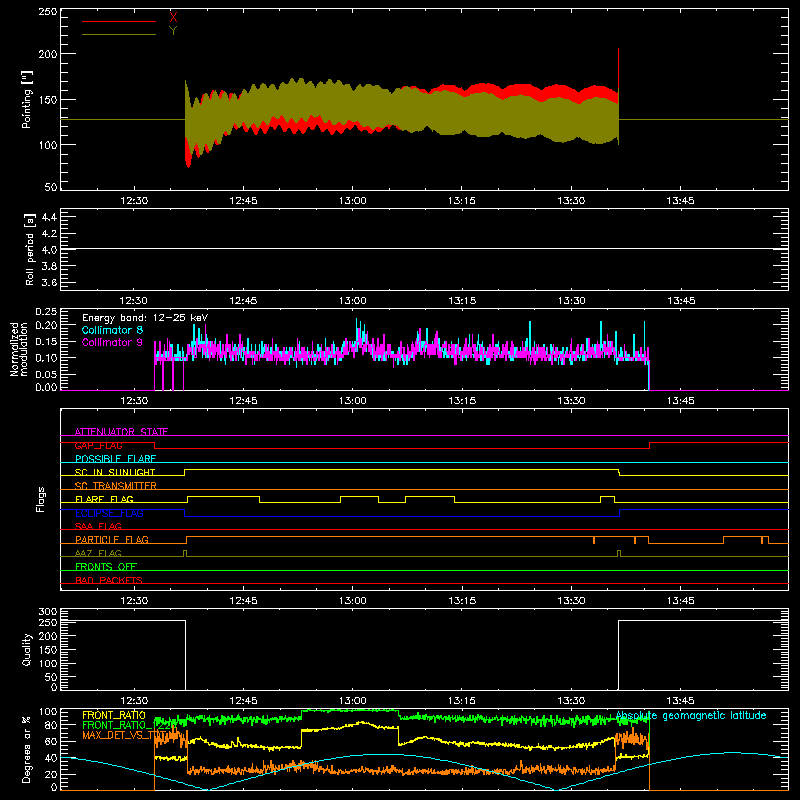Click the cyan Collimator 8 label

(112, 330)
